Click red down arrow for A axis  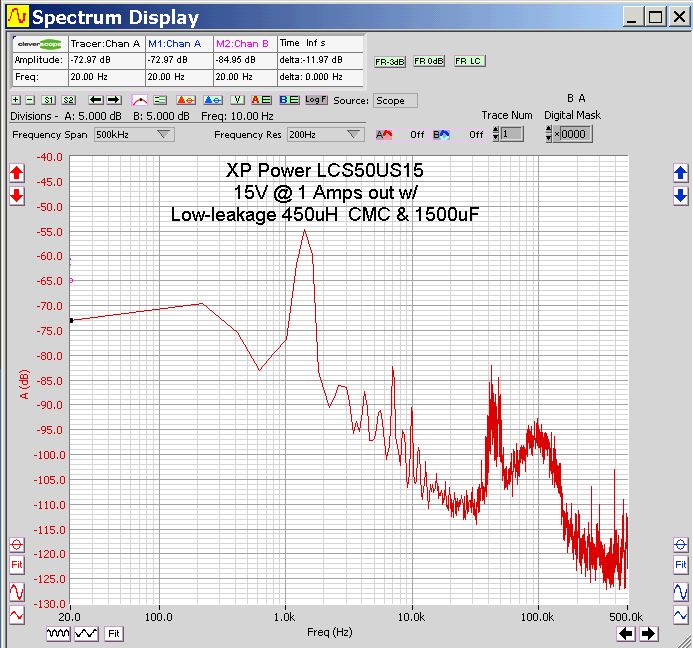(x=17, y=195)
